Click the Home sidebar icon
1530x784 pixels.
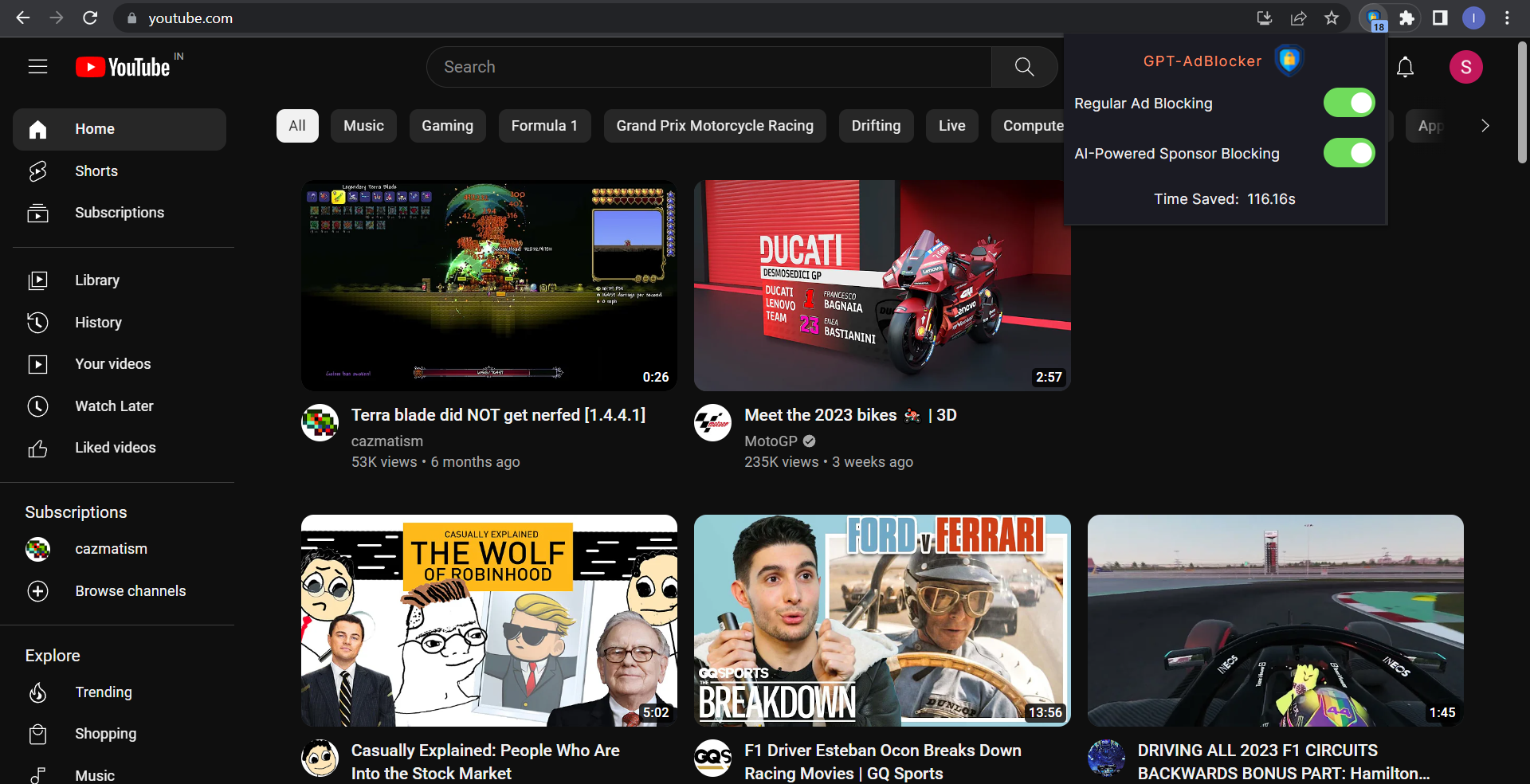click(37, 129)
